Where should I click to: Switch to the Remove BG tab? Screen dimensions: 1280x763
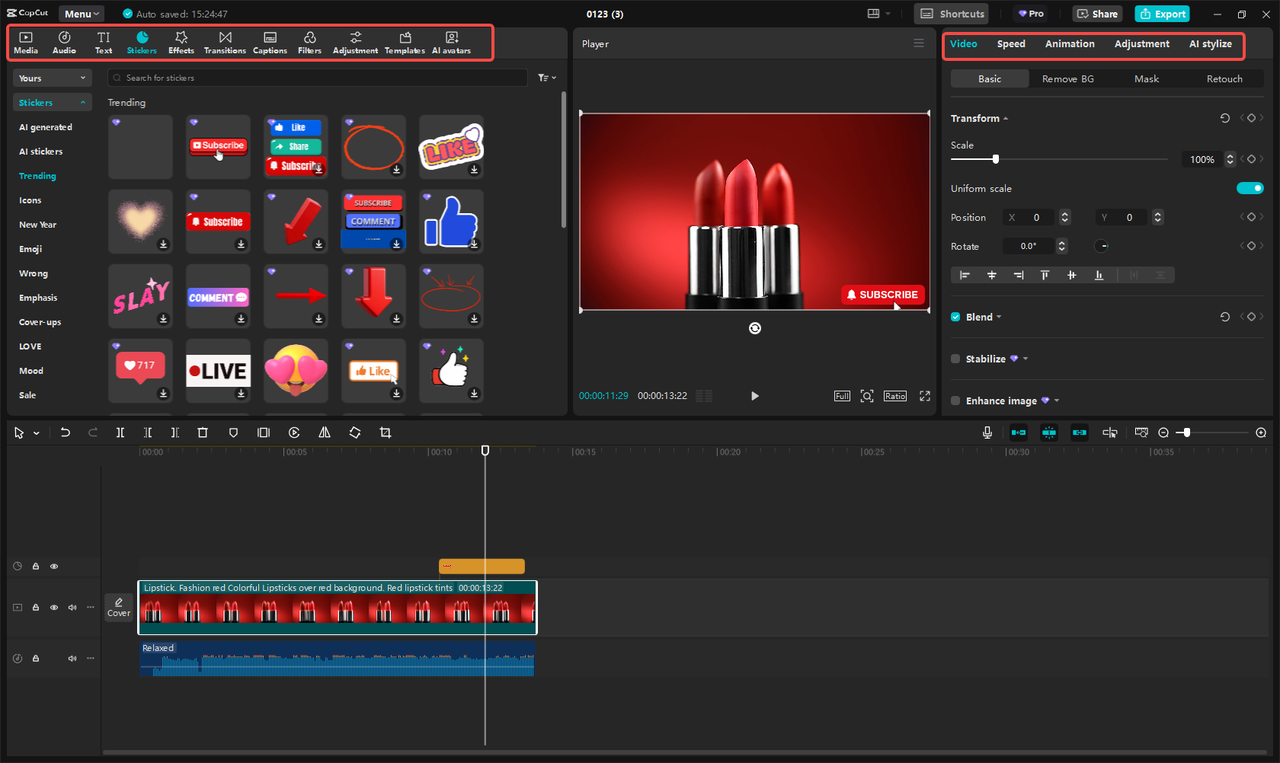(x=1067, y=78)
